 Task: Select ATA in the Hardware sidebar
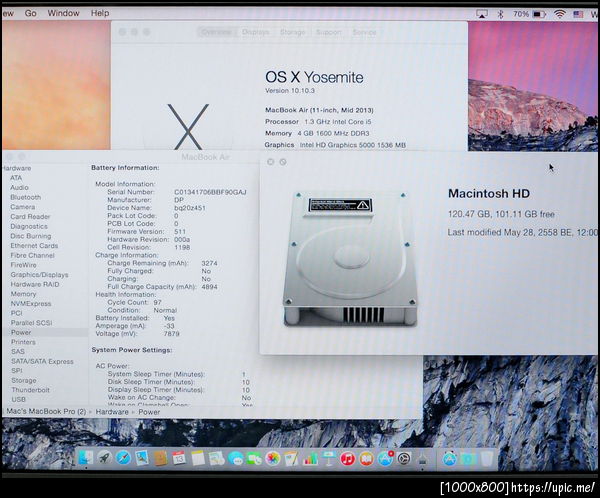[16, 178]
